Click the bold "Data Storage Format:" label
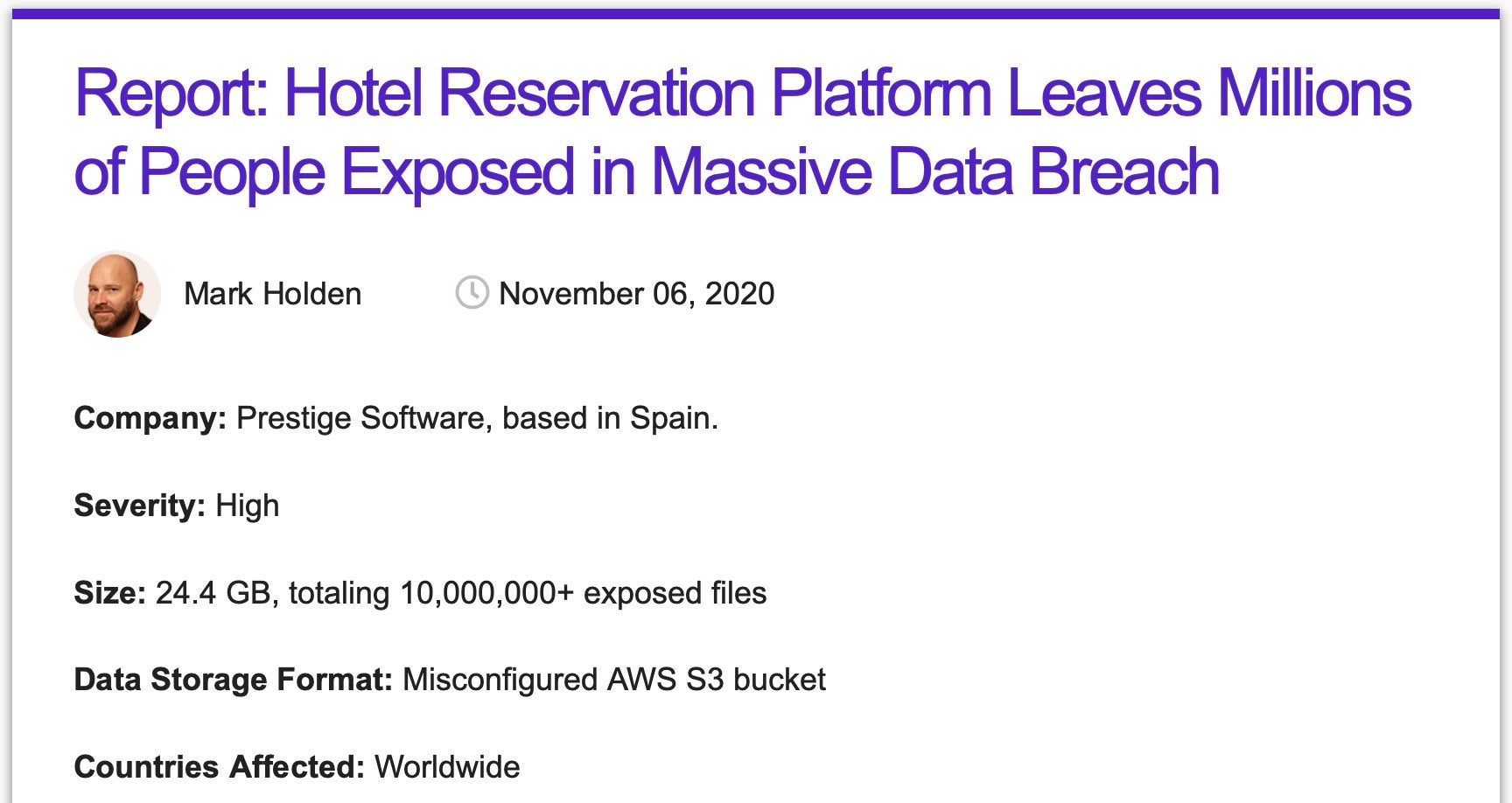 233,680
